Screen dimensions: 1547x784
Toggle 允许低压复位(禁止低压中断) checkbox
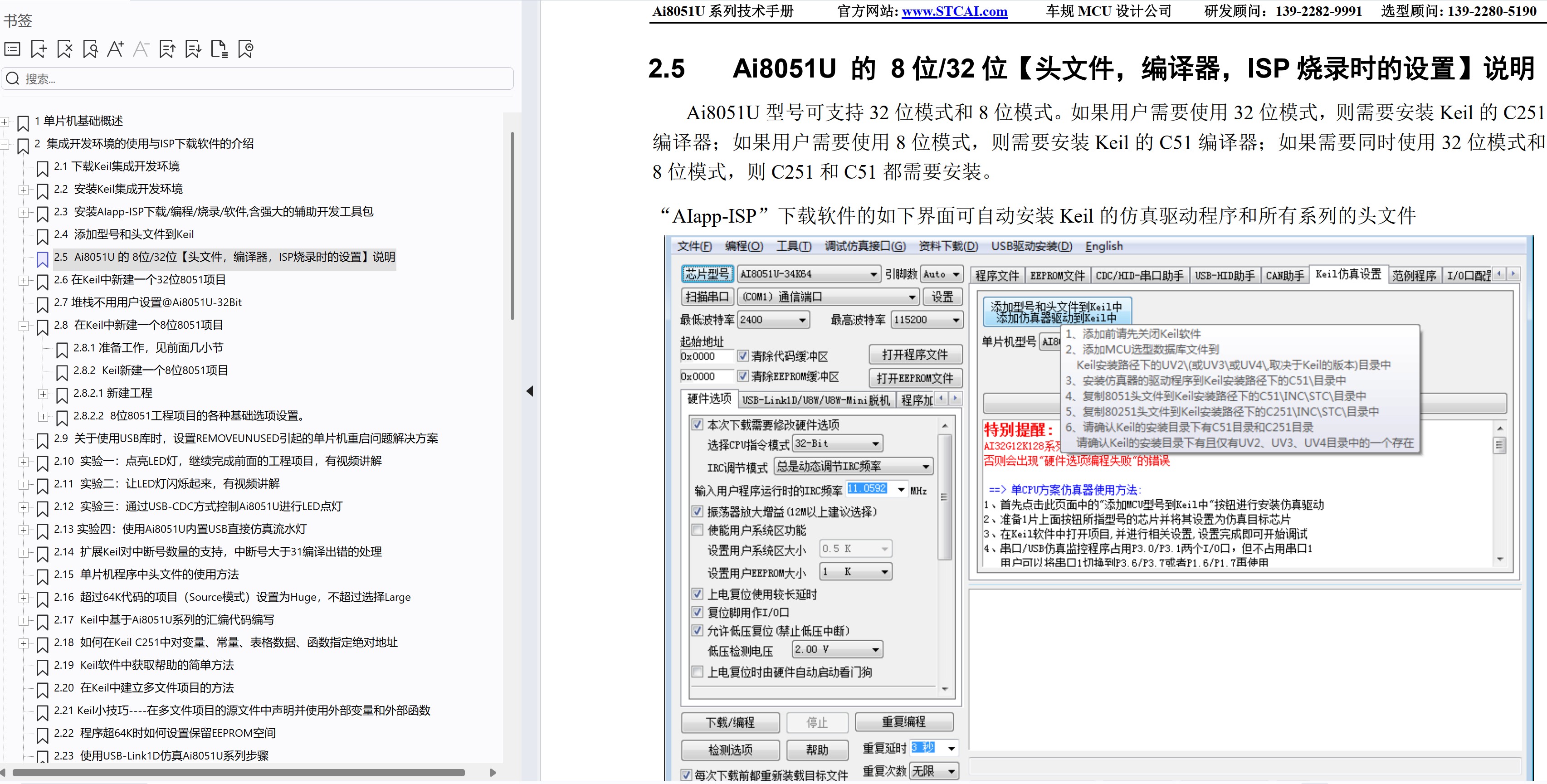coord(697,630)
